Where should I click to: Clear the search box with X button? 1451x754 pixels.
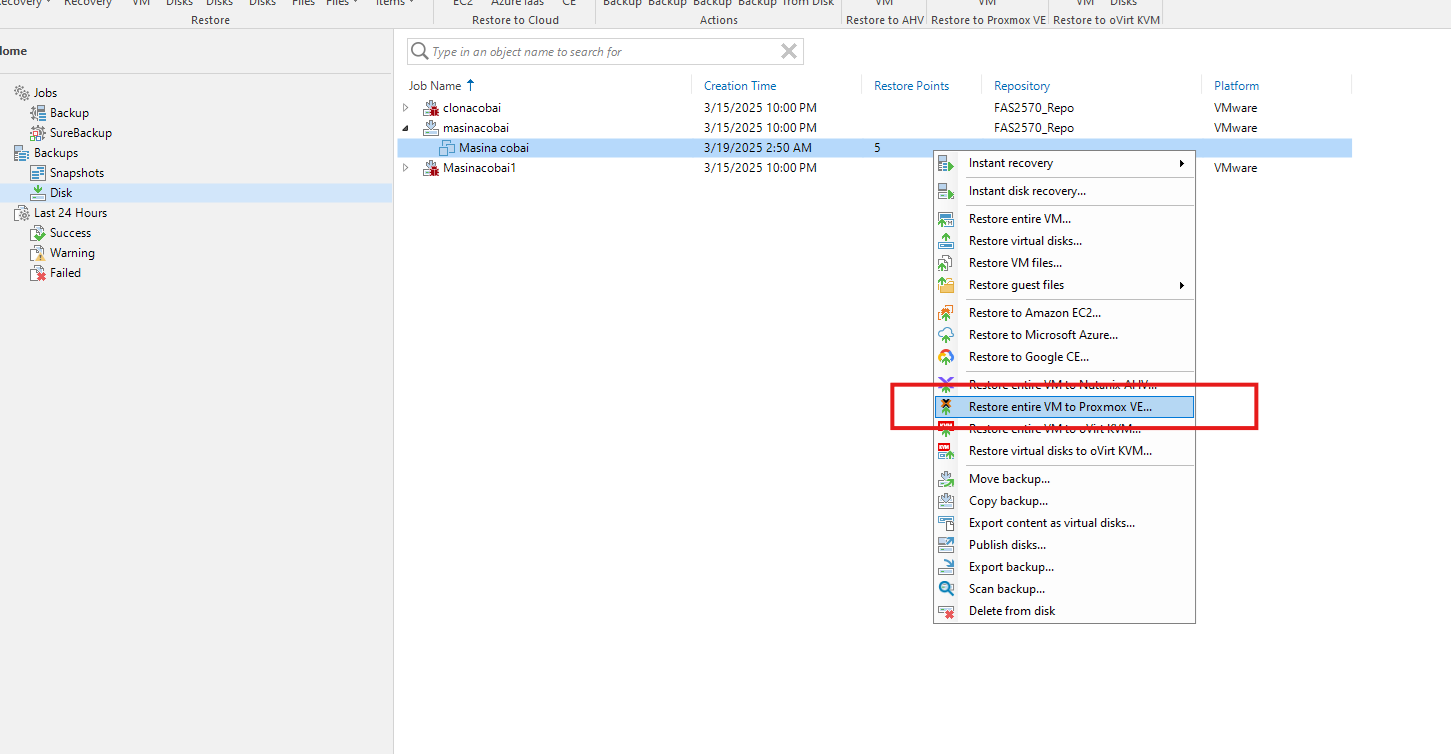coord(789,52)
